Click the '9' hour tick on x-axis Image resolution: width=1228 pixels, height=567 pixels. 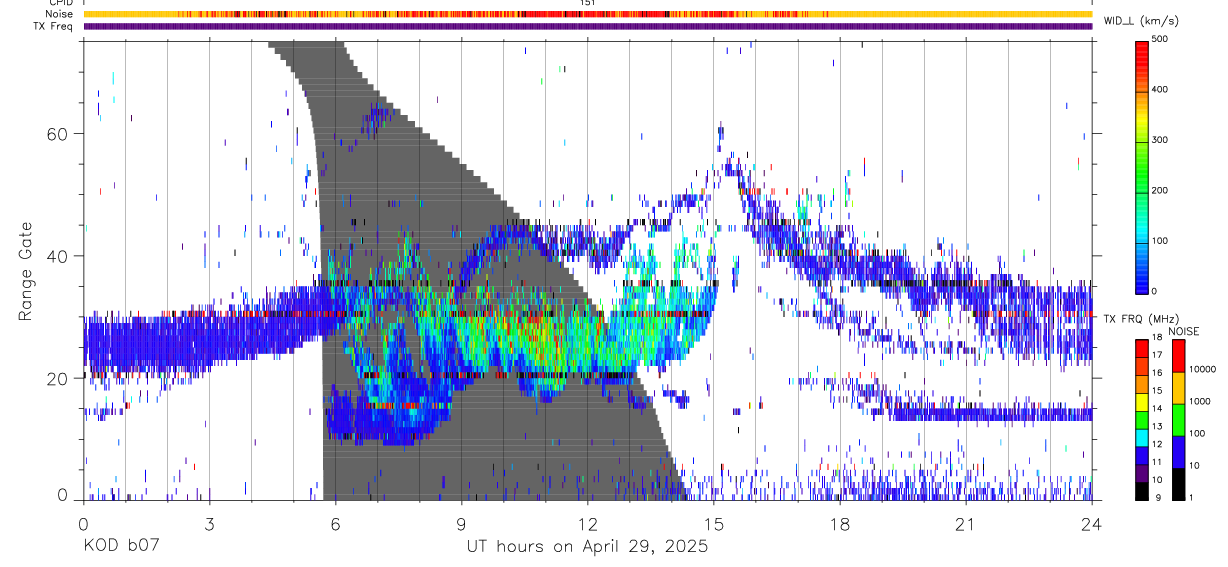coord(462,523)
